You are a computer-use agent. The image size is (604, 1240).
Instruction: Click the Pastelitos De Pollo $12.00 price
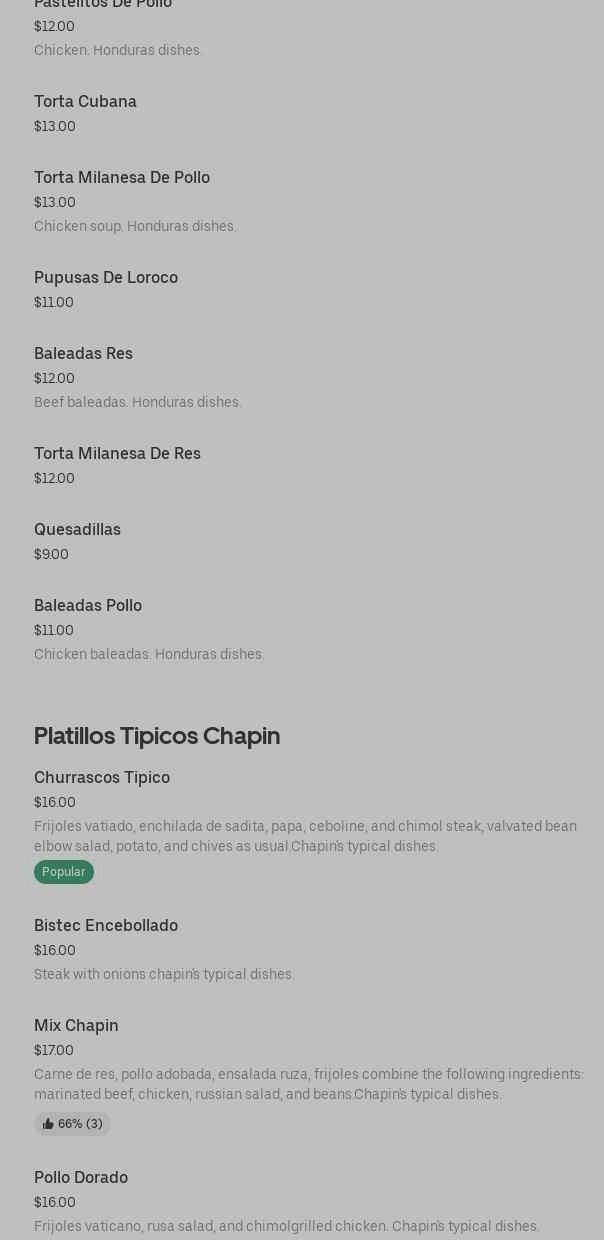point(54,27)
